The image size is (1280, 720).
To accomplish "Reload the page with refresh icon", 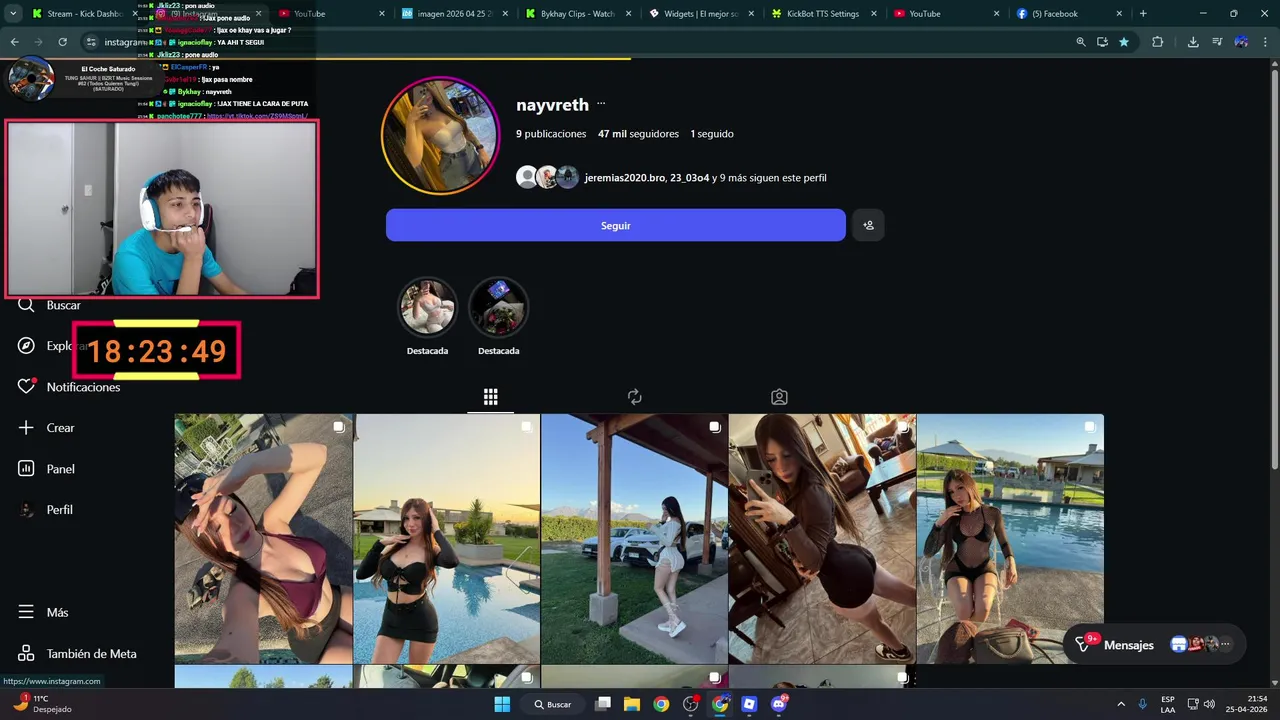I will [x=62, y=42].
